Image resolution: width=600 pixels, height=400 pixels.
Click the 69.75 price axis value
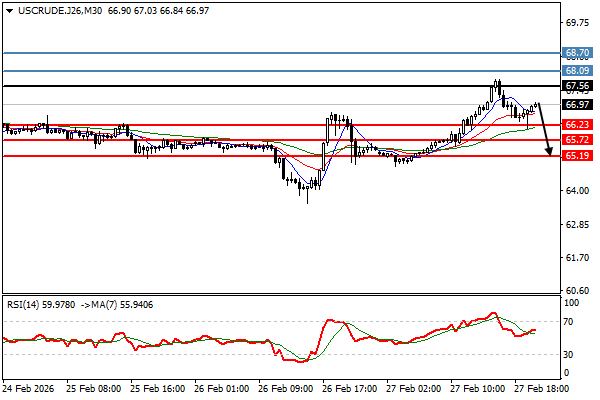[578, 22]
